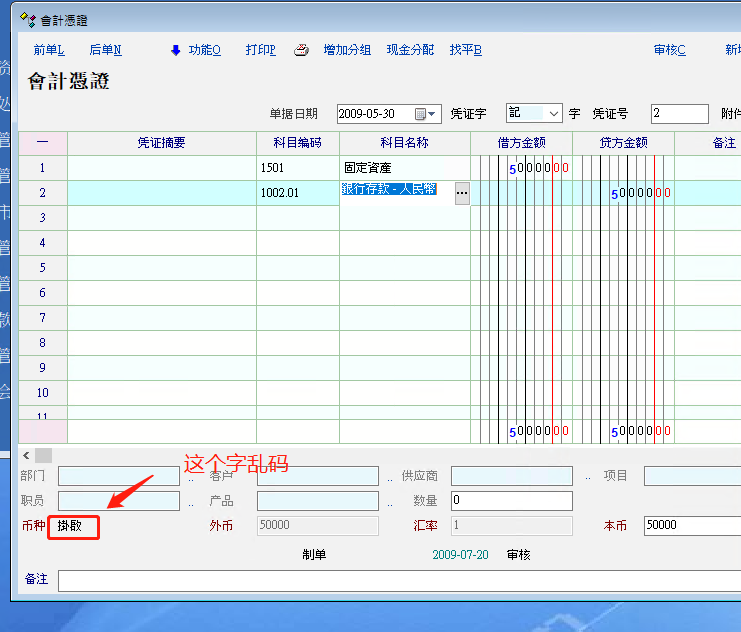The height and width of the screenshot is (632, 741).
Task: Click the 数量 input field
Action: 511,501
